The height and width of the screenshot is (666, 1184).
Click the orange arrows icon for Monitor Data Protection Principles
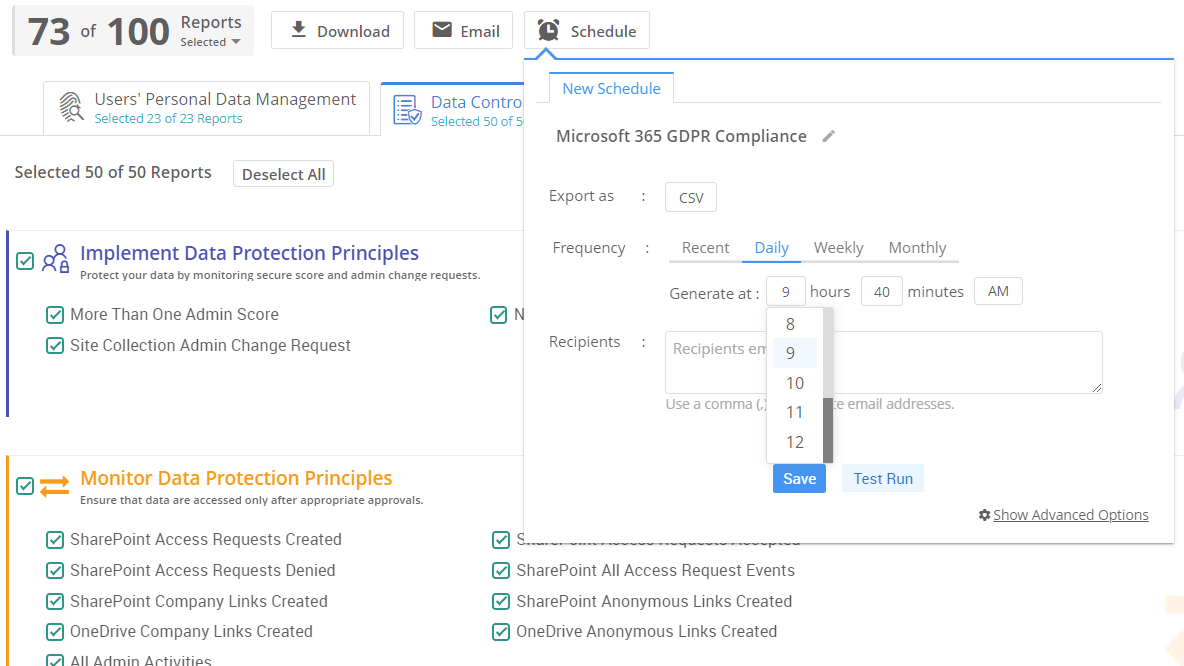pyautogui.click(x=56, y=486)
